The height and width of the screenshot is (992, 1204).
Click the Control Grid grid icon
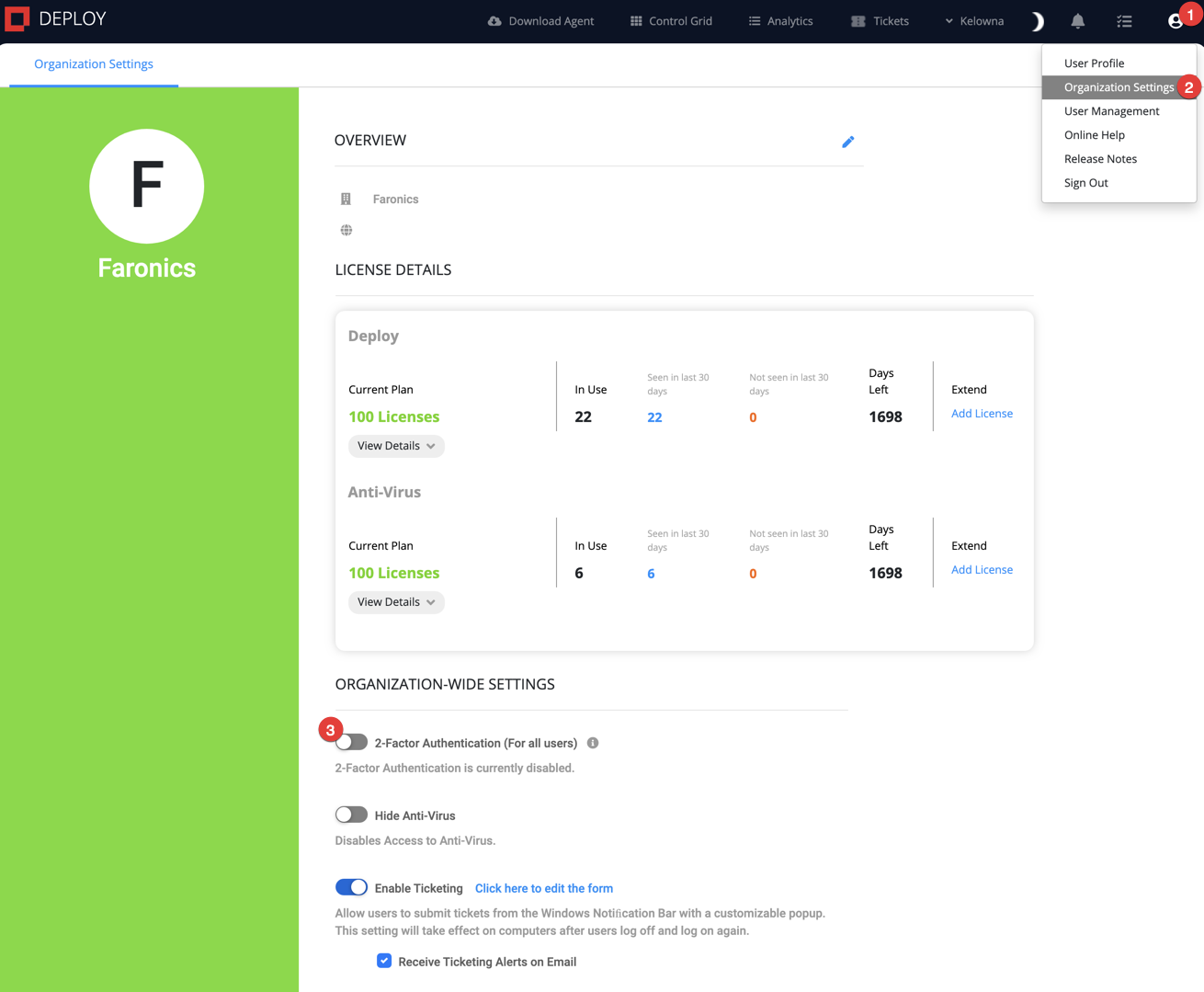click(636, 21)
